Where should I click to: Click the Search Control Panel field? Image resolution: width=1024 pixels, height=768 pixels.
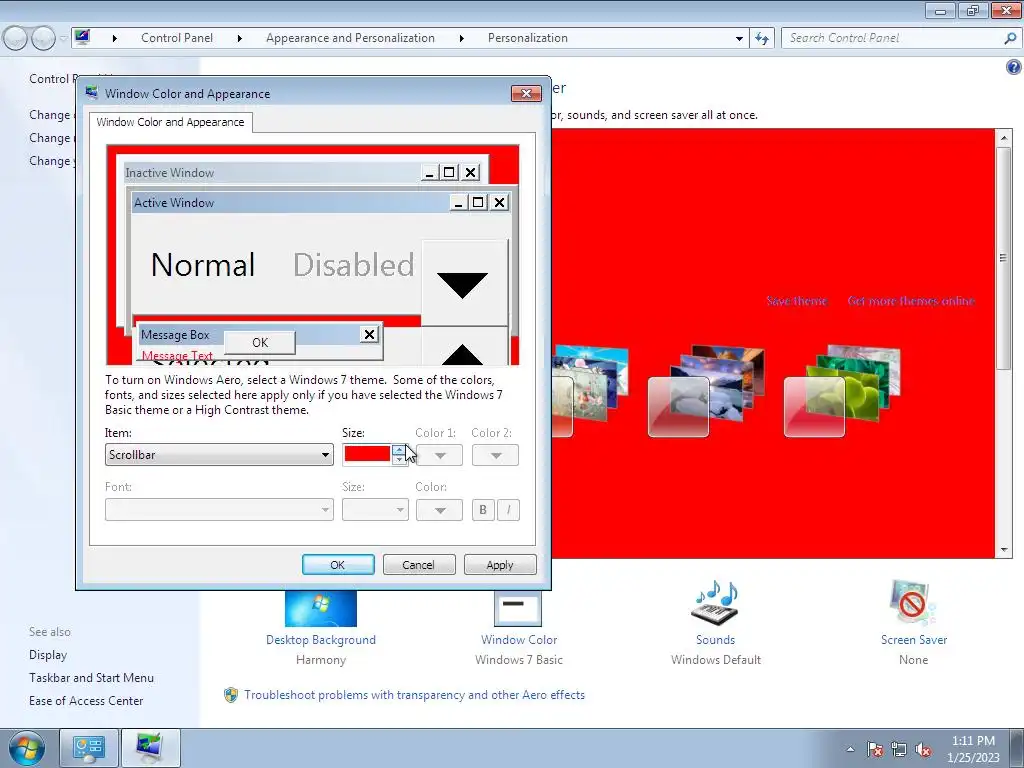pos(893,38)
